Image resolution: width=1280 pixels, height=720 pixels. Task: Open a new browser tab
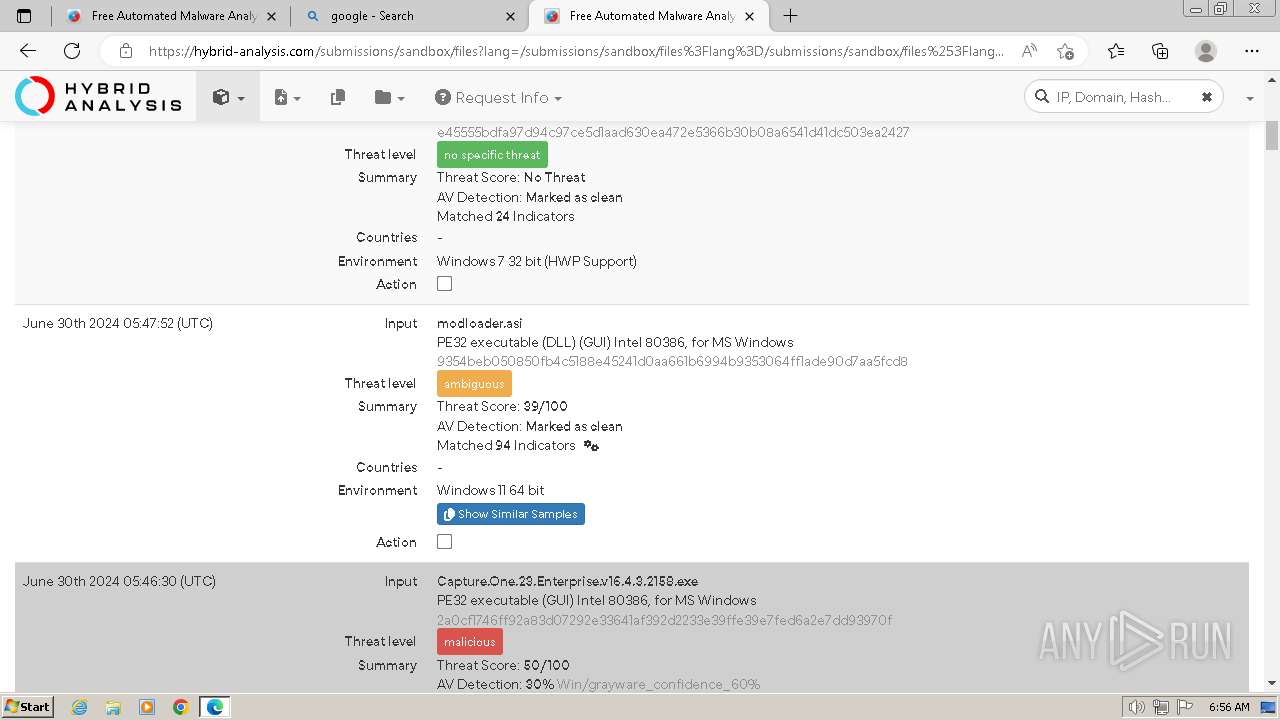(790, 16)
